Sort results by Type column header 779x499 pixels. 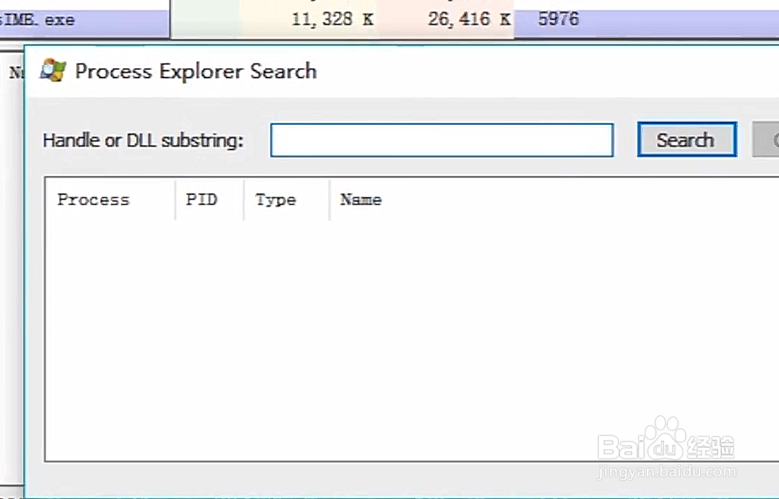[x=286, y=199]
